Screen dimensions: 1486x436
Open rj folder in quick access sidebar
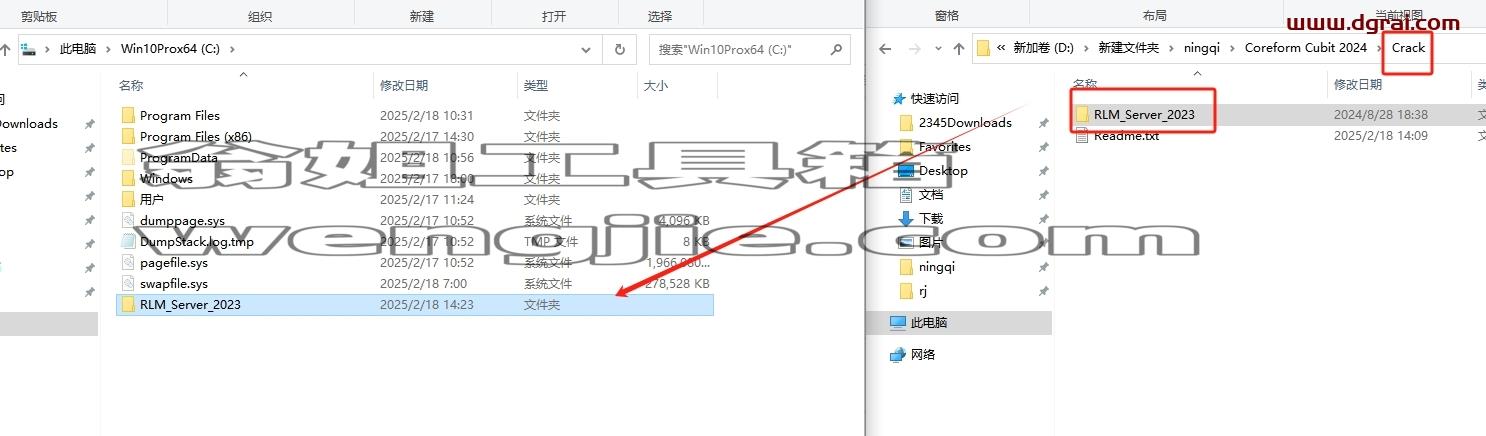(923, 290)
